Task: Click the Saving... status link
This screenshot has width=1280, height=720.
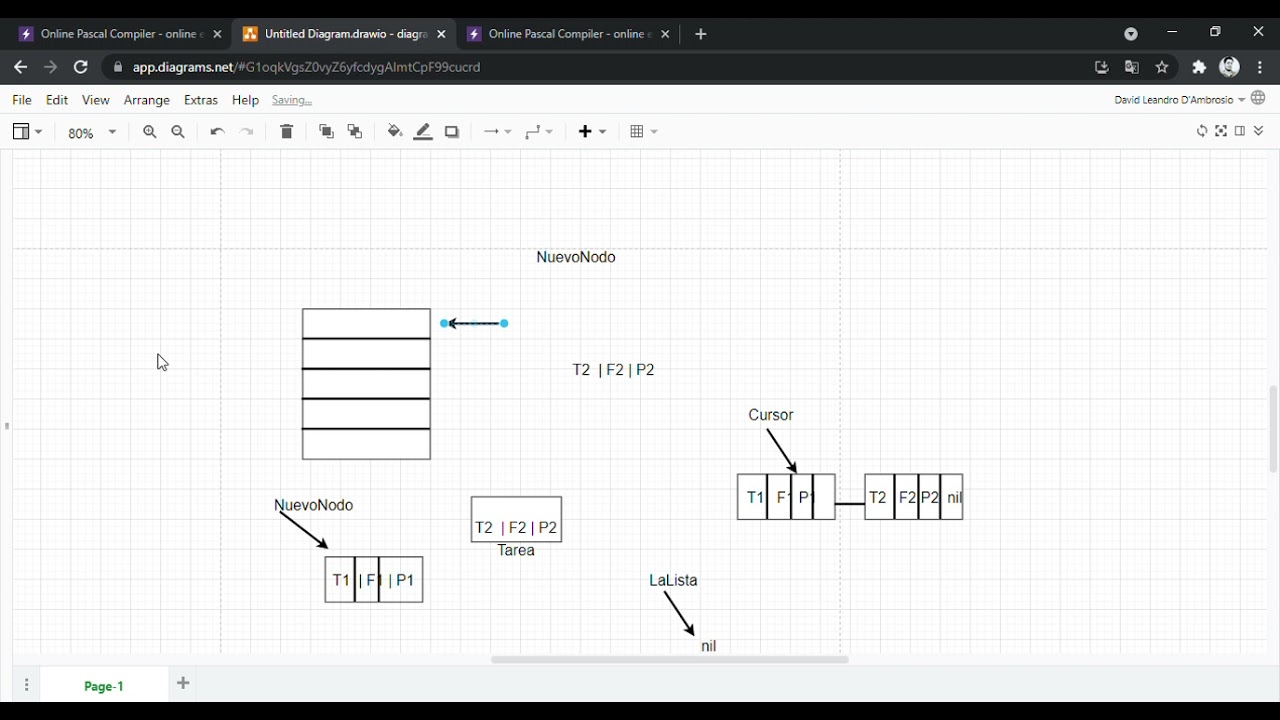Action: click(x=292, y=100)
